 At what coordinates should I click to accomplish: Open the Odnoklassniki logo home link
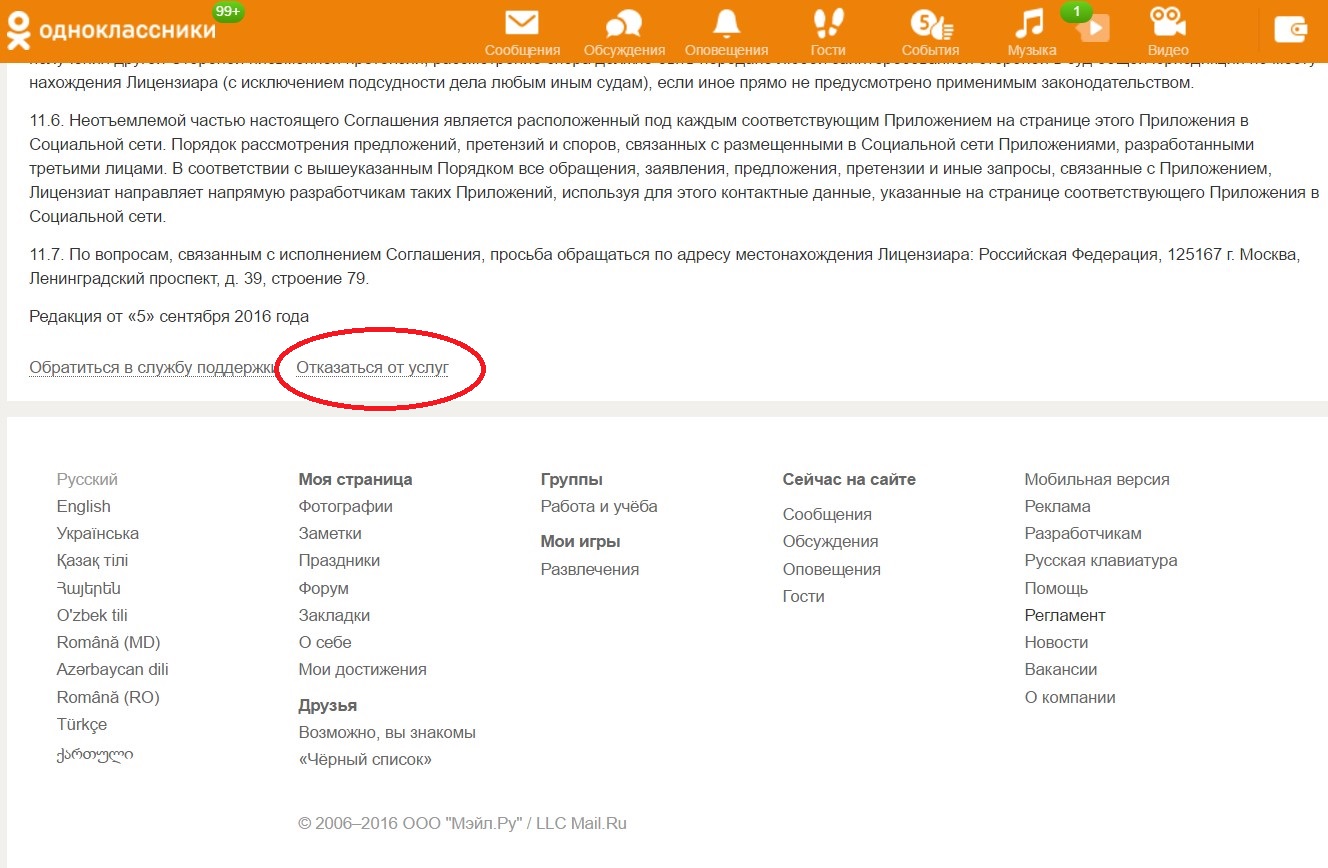click(110, 30)
